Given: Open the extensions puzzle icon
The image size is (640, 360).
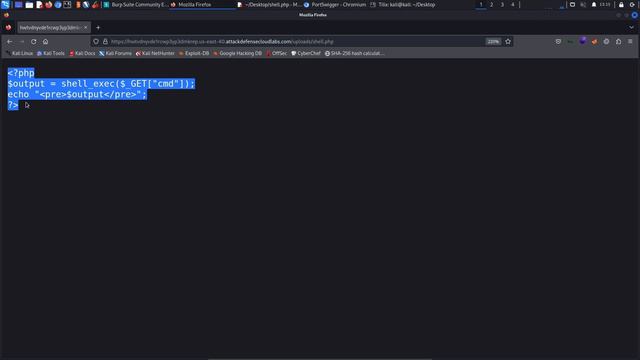Looking at the screenshot, I should click(618, 41).
